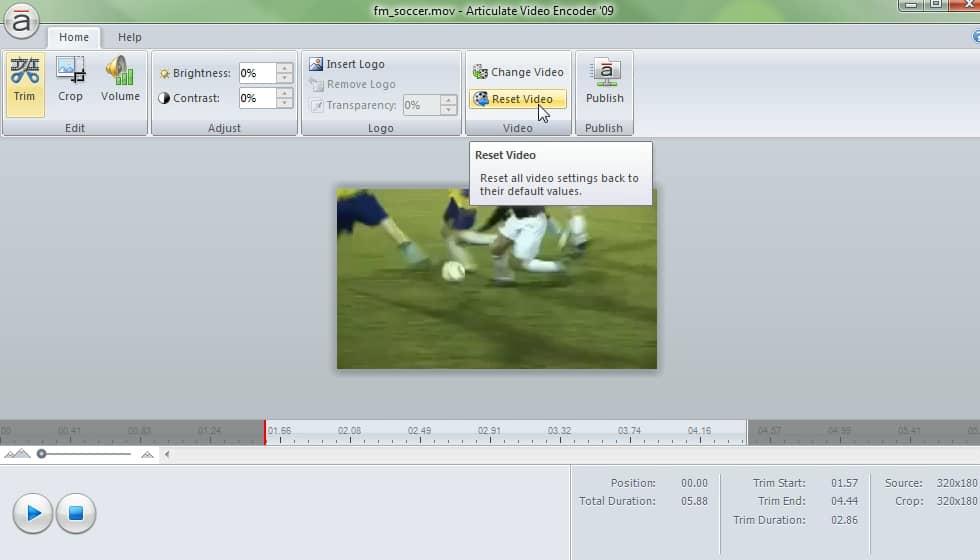This screenshot has width=980, height=560.
Task: Click the soccer video preview
Action: pos(497,279)
